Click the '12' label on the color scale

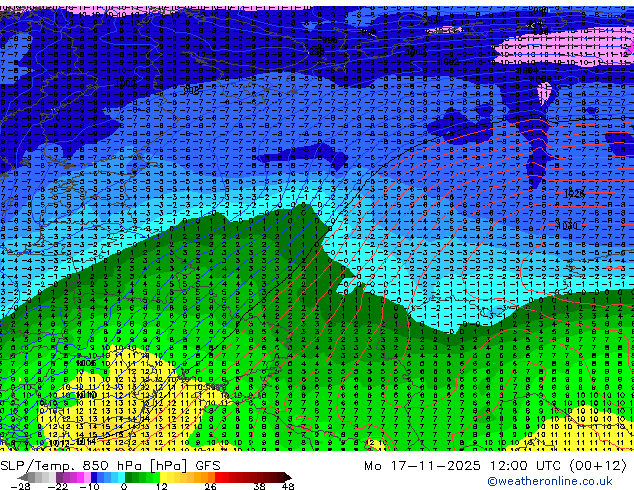[x=162, y=486]
